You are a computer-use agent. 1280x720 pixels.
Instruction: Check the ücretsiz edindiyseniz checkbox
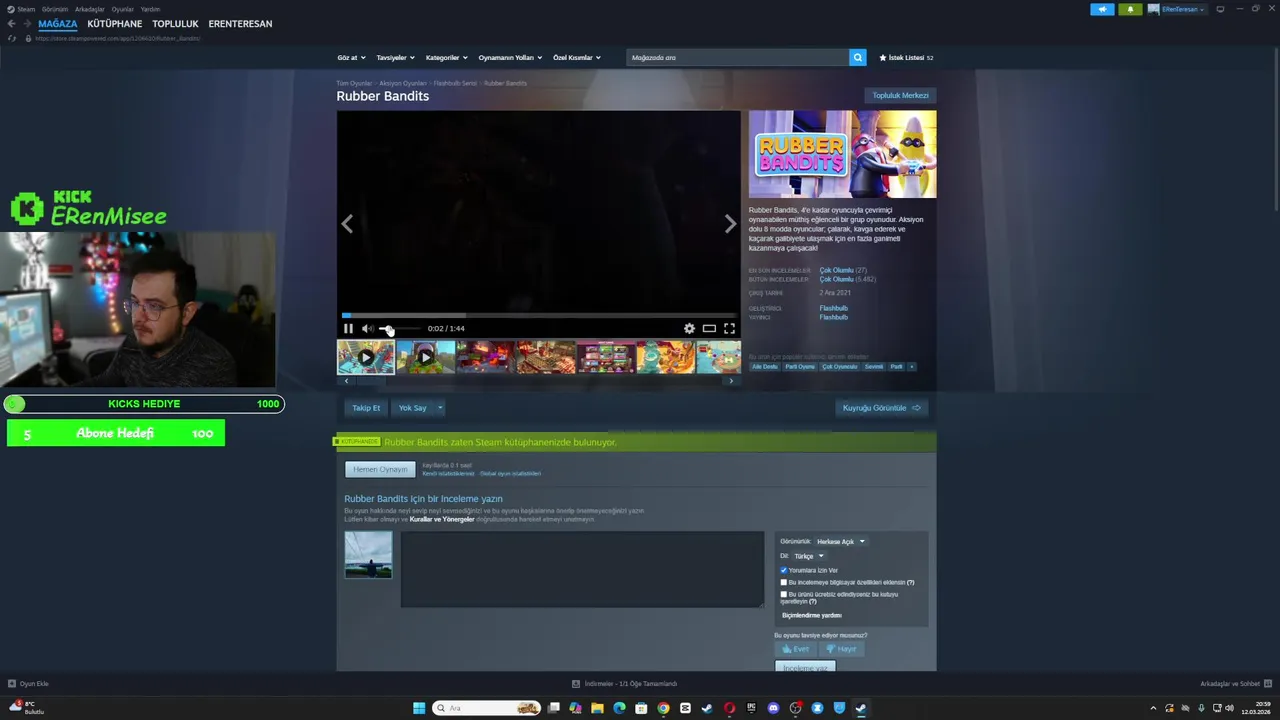(x=784, y=594)
